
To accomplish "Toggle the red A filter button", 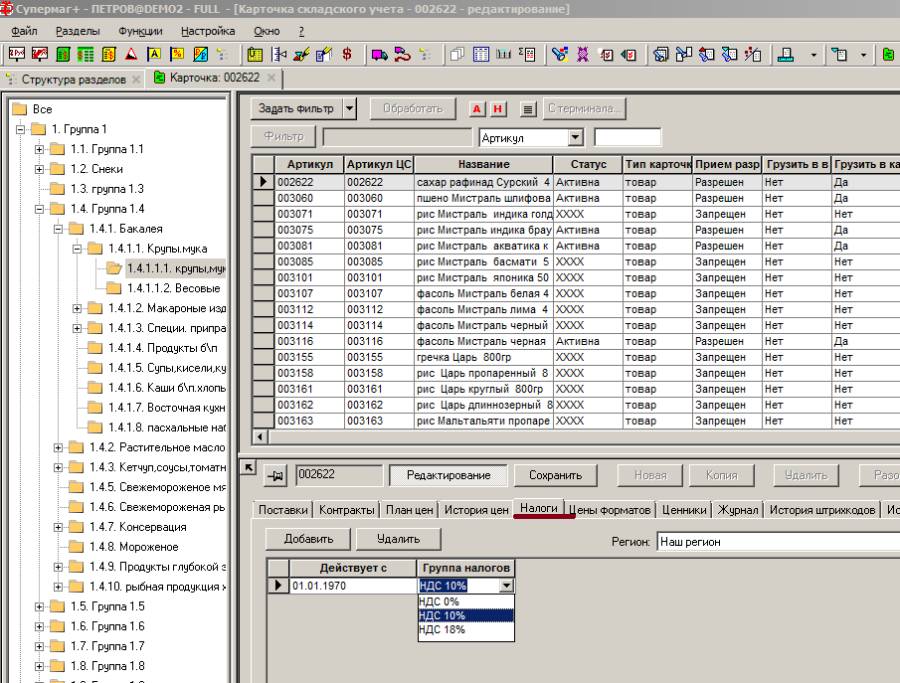I will (x=477, y=109).
